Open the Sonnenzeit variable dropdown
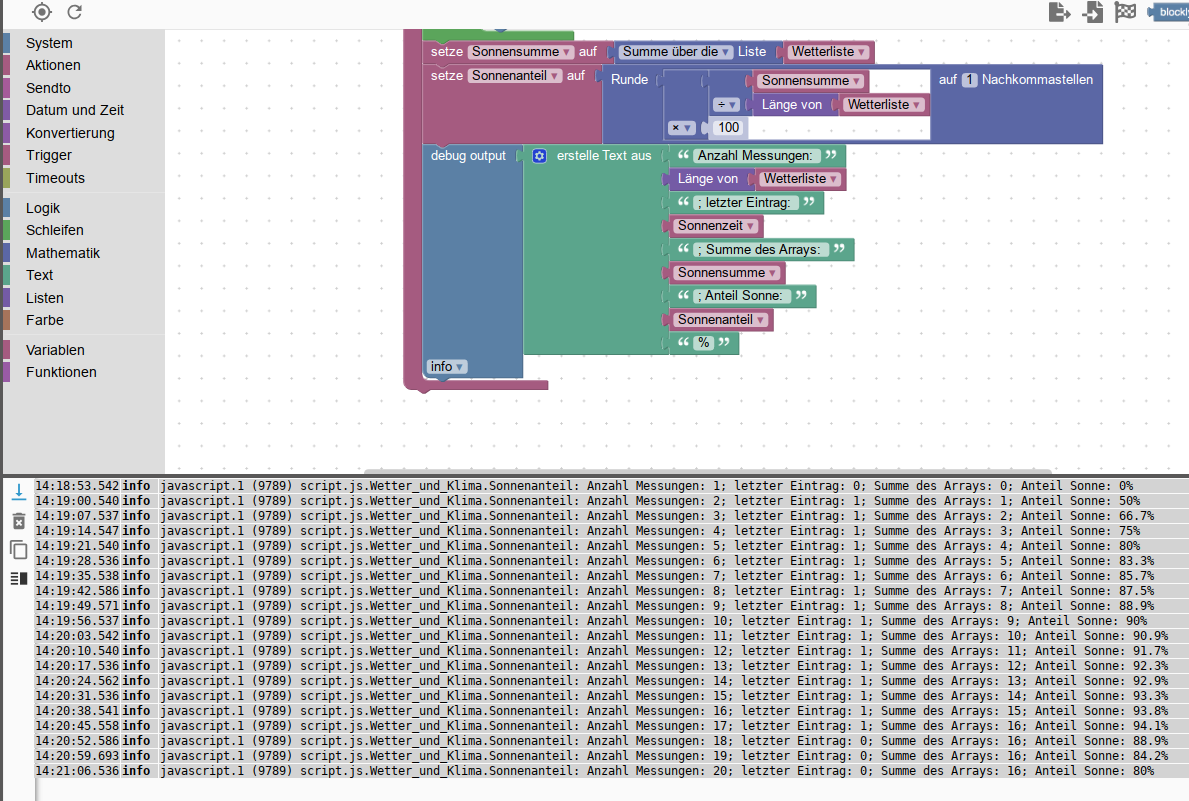1189x801 pixels. click(715, 226)
